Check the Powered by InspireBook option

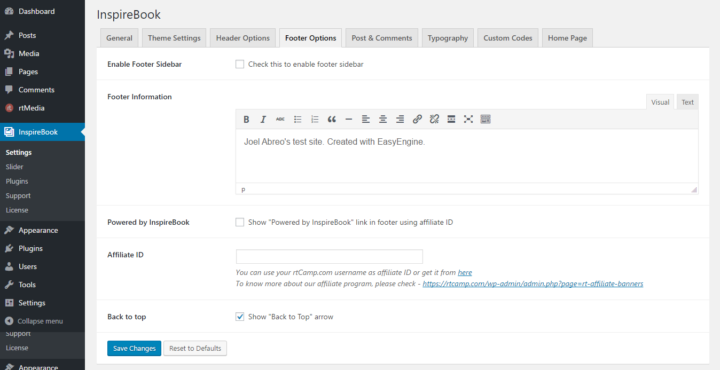pyautogui.click(x=240, y=222)
